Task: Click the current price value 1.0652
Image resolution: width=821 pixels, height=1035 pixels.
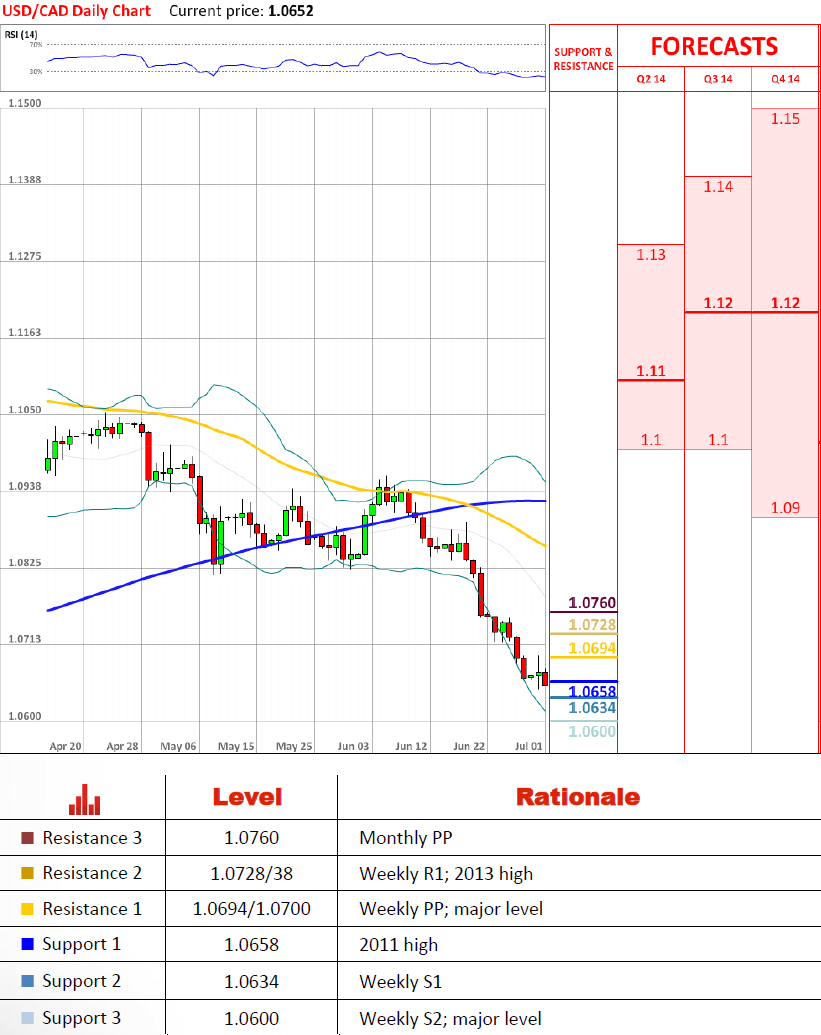Action: 290,11
